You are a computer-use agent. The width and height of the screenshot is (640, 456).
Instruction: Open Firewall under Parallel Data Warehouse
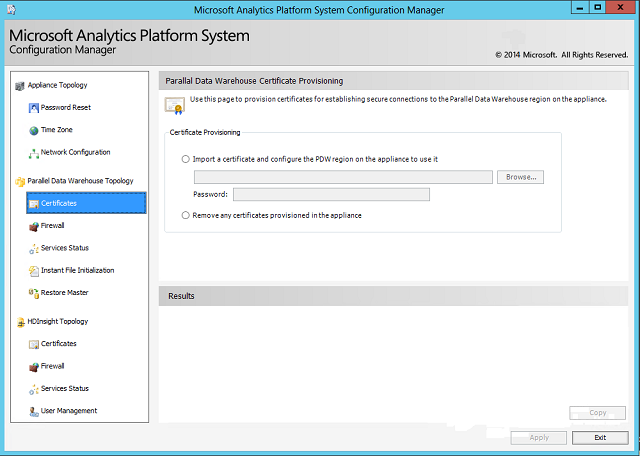[52, 226]
